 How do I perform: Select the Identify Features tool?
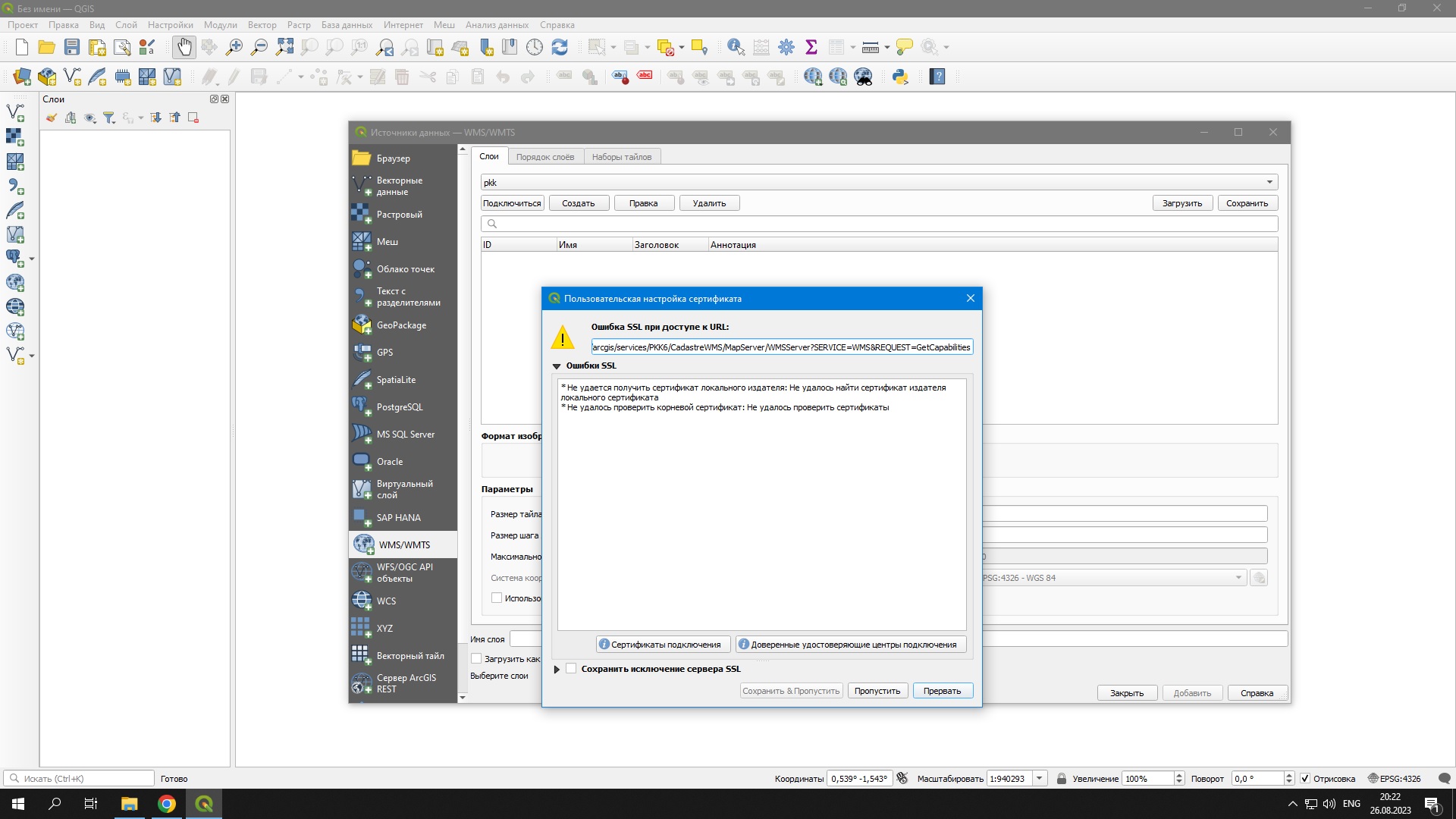(x=736, y=47)
